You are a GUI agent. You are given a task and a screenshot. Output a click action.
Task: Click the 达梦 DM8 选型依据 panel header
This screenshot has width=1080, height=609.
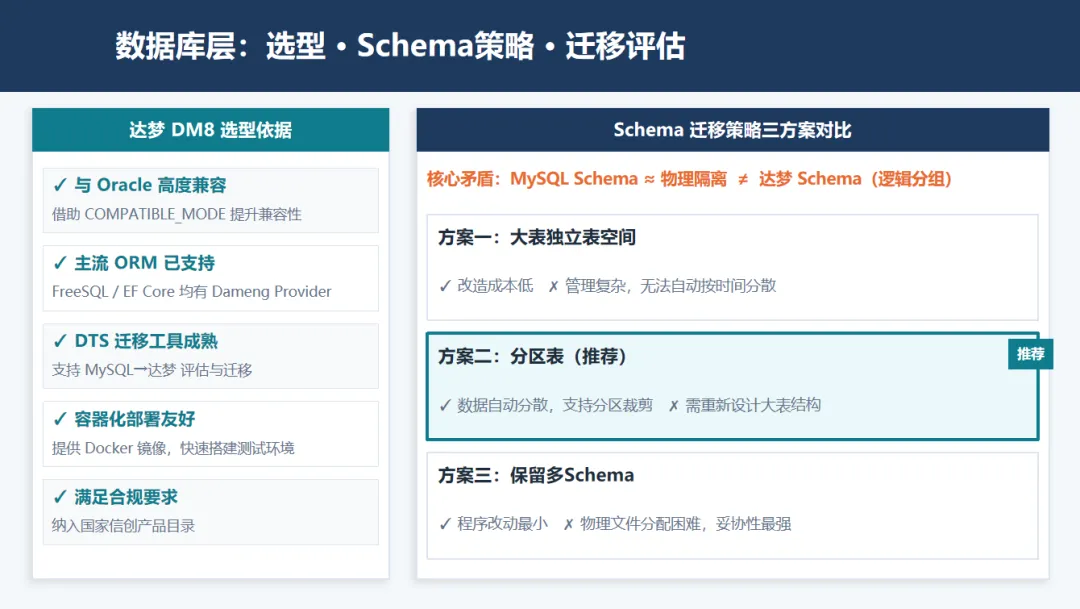[210, 130]
